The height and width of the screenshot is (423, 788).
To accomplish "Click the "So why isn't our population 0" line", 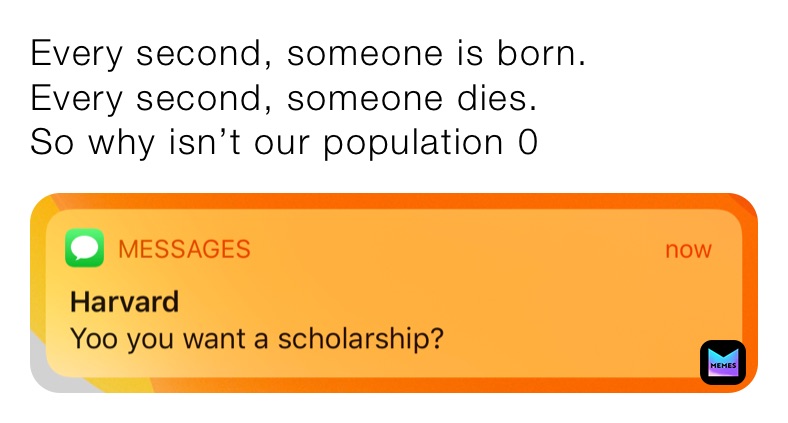I will [x=283, y=143].
